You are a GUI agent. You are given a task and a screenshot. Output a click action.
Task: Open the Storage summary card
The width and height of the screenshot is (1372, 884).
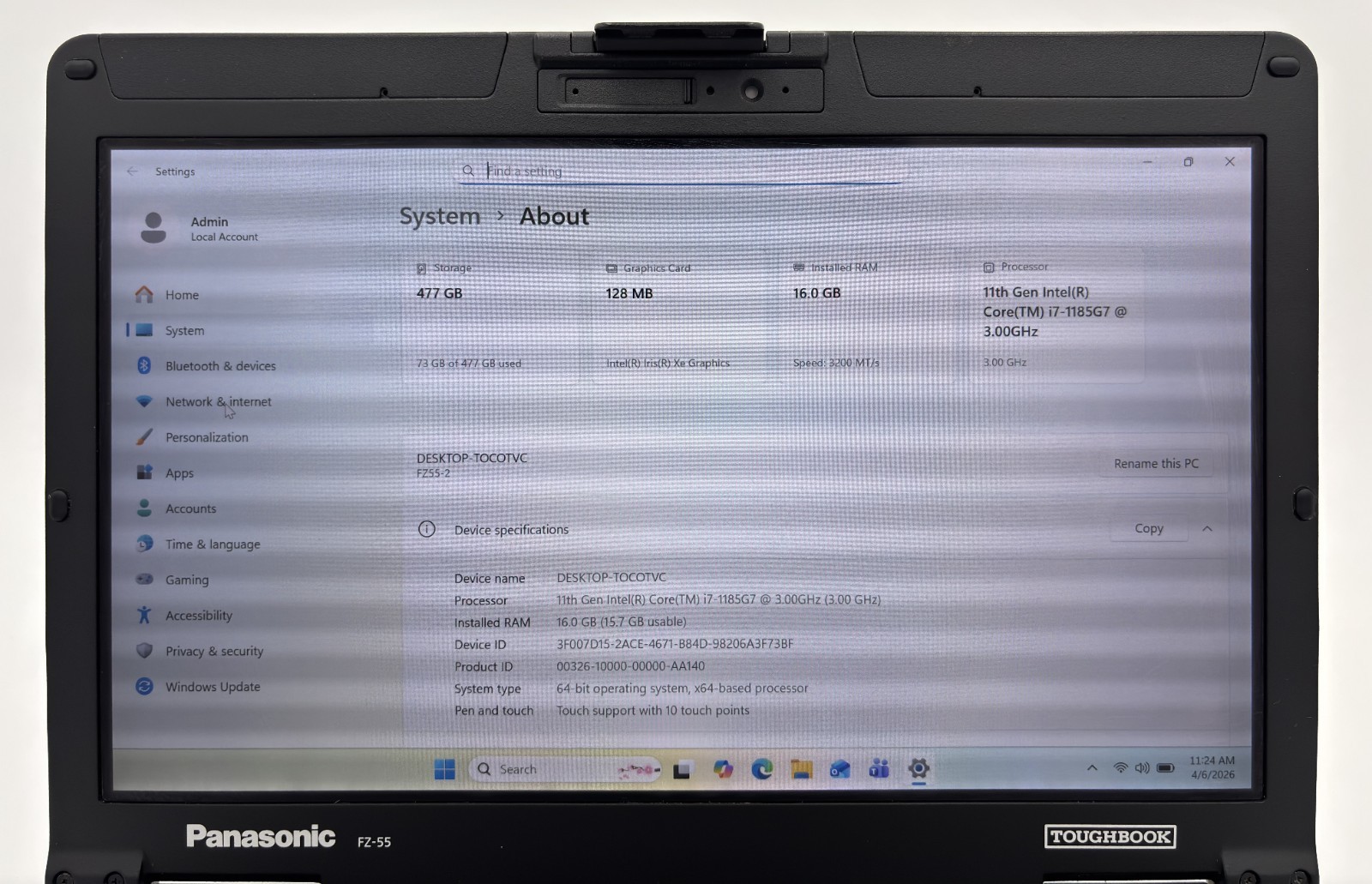[x=495, y=316]
